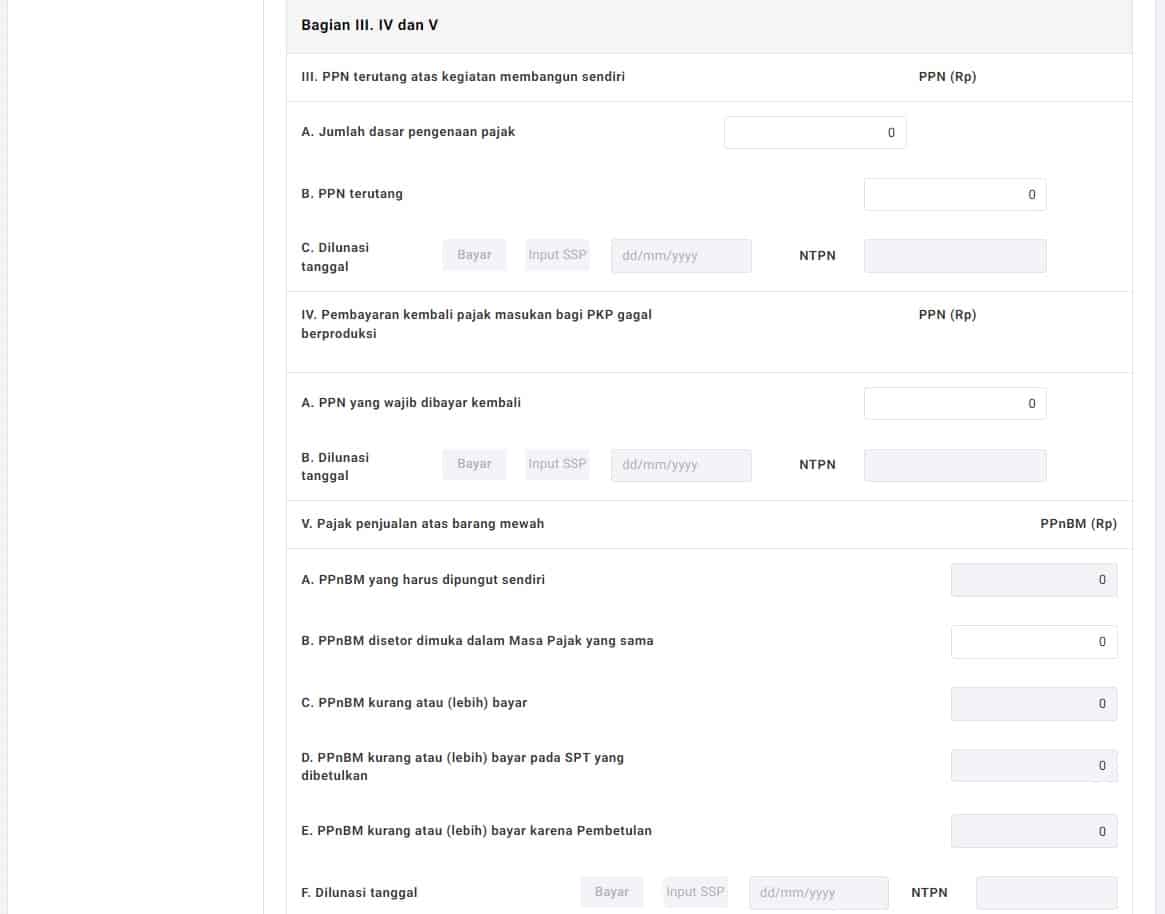Click the NTPN field in section III

954,256
